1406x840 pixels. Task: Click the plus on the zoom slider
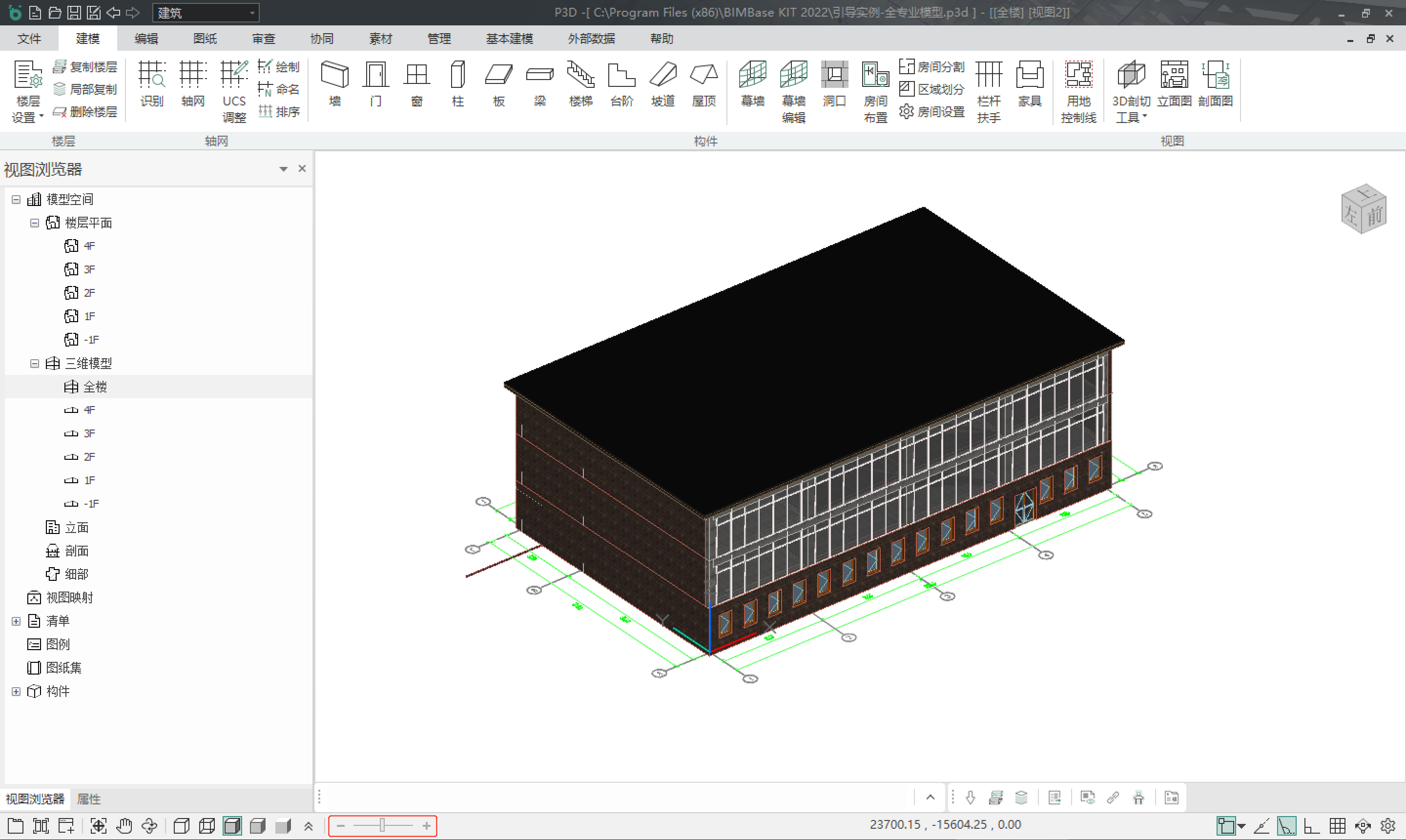[x=426, y=826]
